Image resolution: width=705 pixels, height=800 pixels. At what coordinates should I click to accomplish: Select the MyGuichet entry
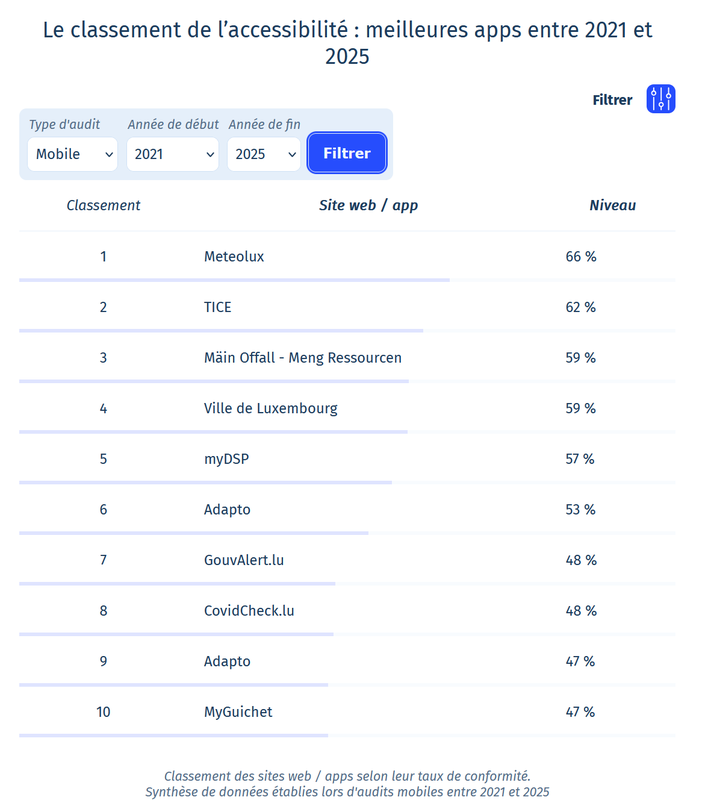coord(238,712)
